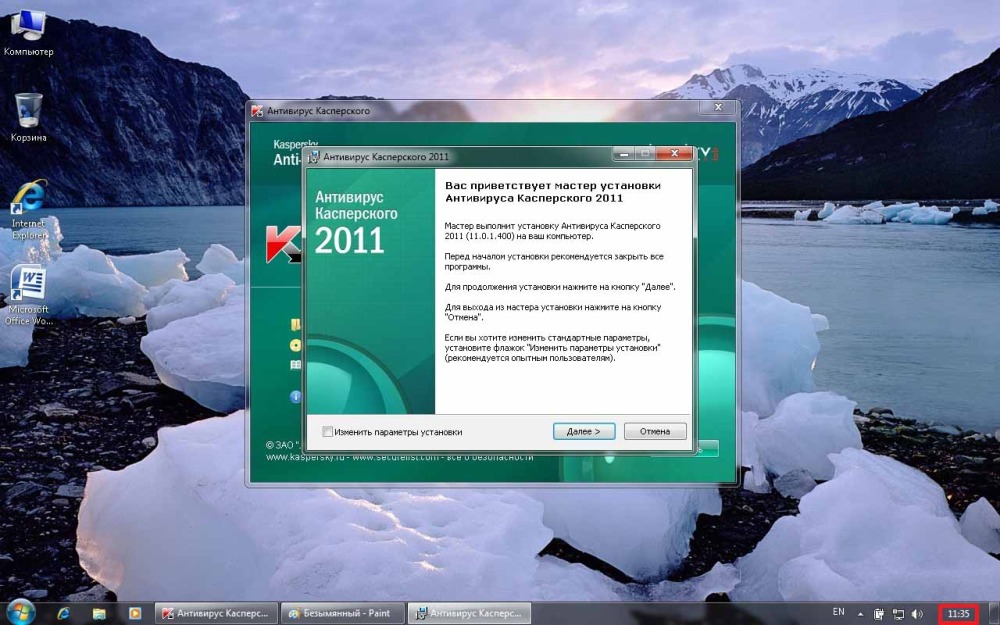
Task: Open the Windows Start menu
Action: coord(21,613)
